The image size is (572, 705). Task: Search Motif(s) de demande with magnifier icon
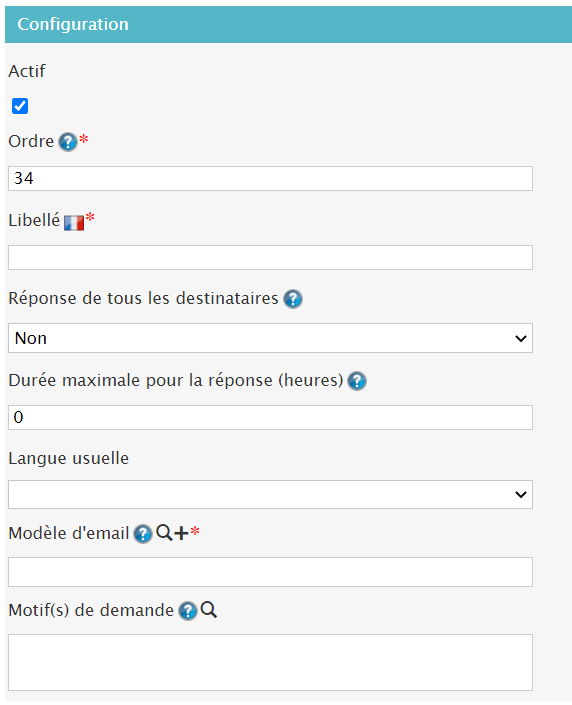point(209,610)
